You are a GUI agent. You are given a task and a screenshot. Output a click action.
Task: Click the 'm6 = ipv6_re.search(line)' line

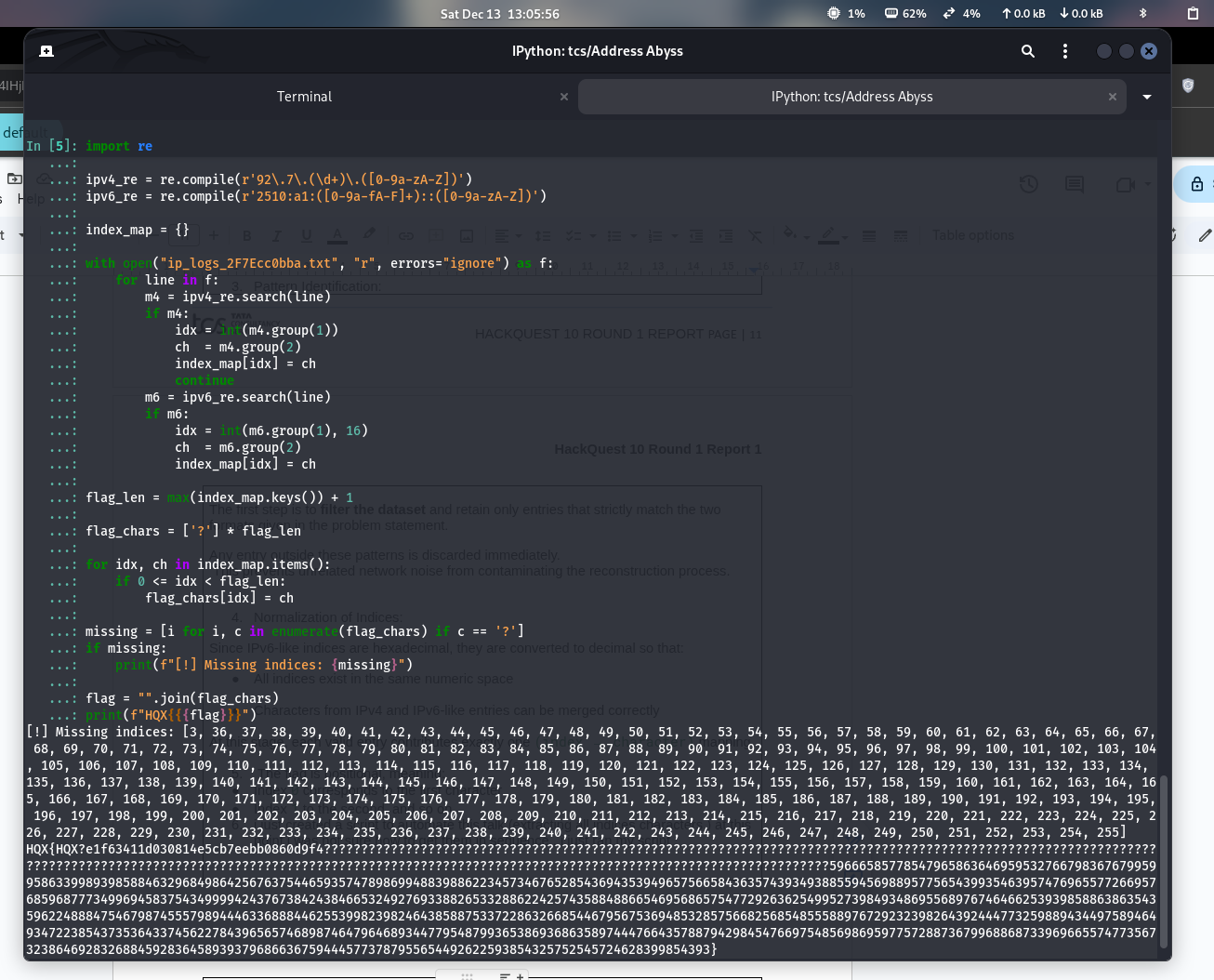pos(238,397)
